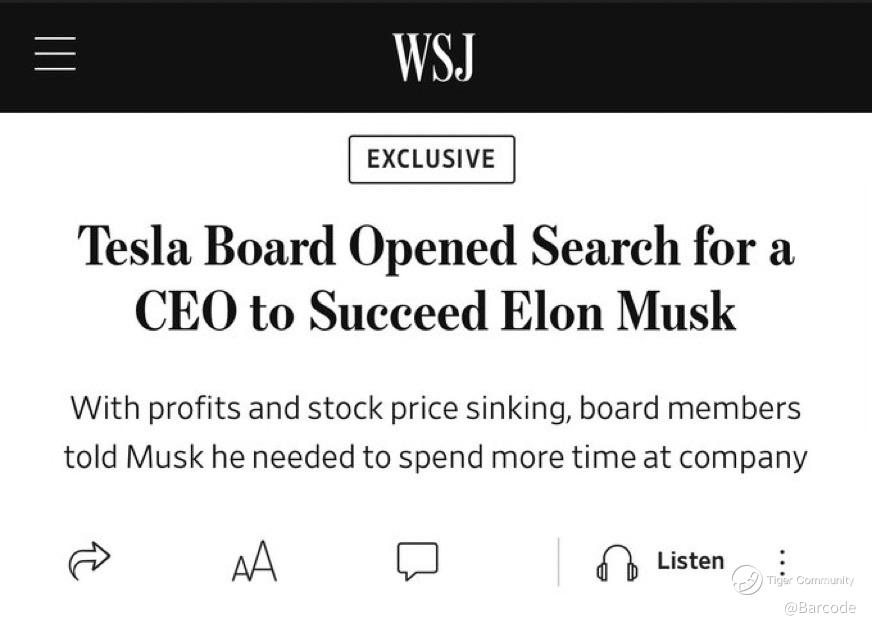Open the hamburger navigation menu
Image resolution: width=872 pixels, height=628 pixels.
[x=55, y=54]
